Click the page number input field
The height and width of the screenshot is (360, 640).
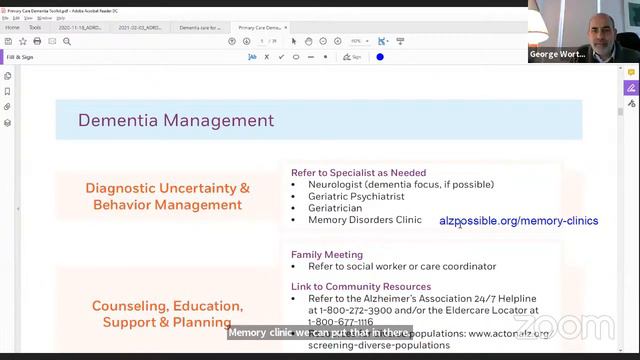(x=262, y=41)
